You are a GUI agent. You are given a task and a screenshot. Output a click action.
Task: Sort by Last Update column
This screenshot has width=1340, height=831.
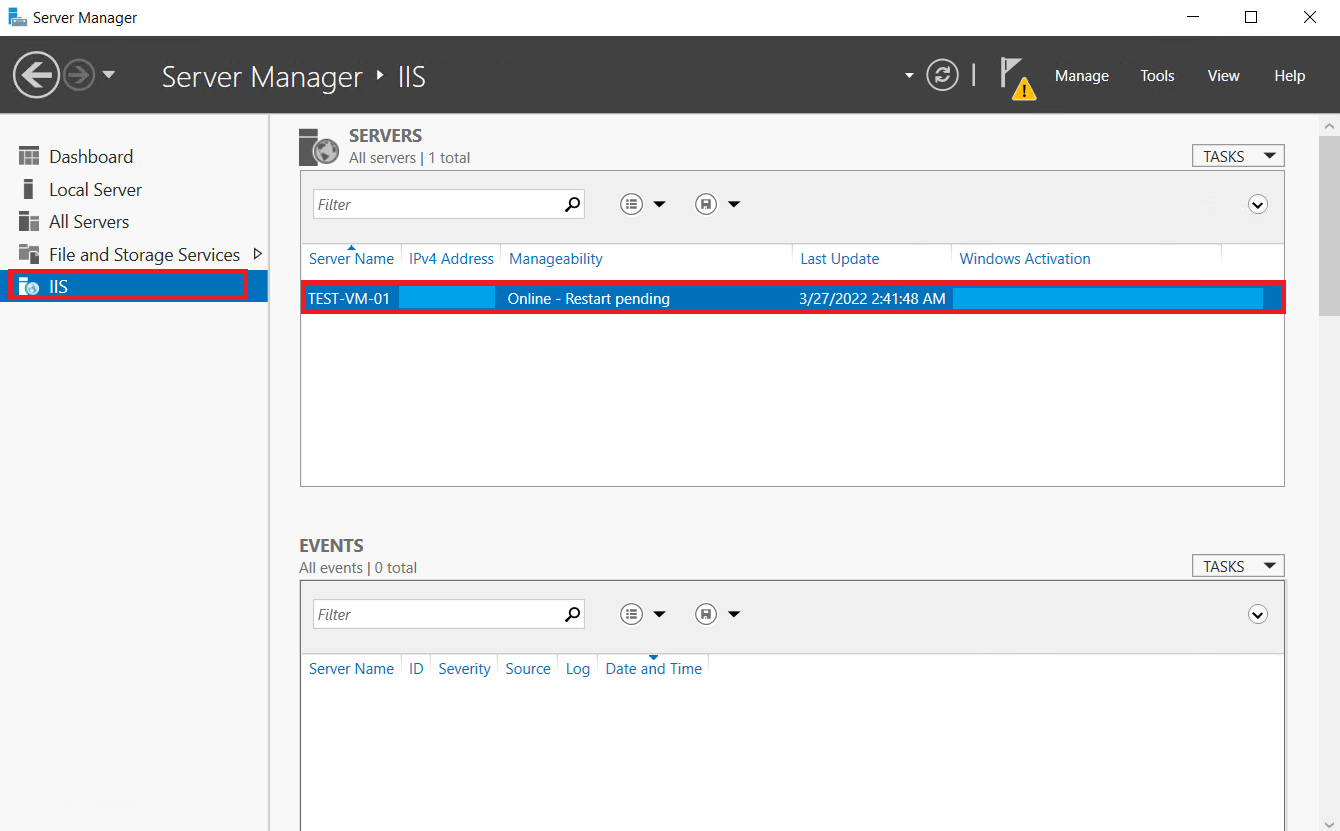[840, 258]
